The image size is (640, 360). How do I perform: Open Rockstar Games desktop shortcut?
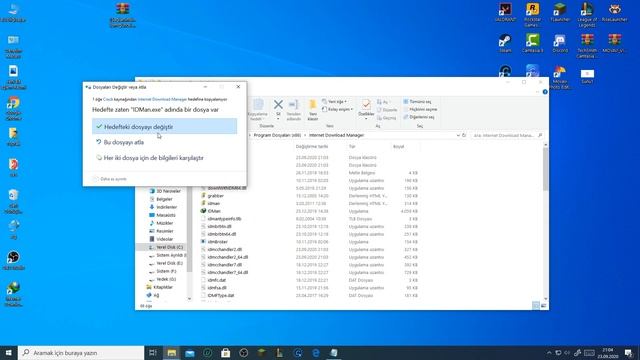point(532,15)
